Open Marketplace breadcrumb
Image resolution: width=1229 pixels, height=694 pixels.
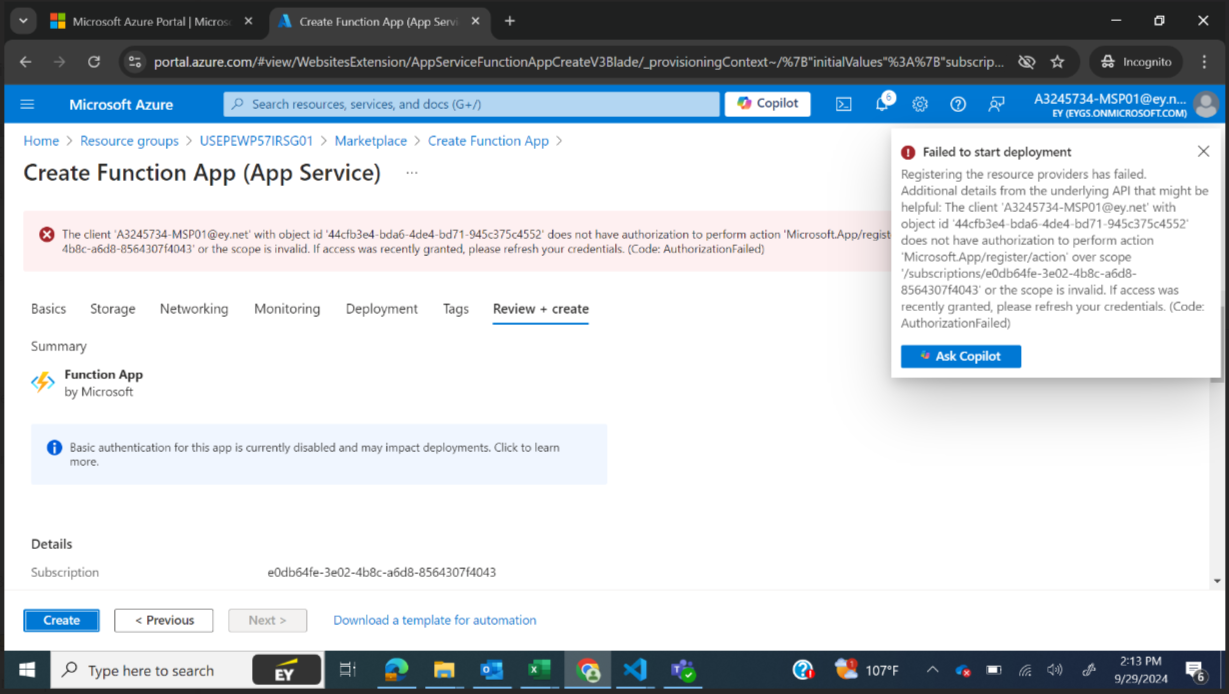tap(370, 141)
